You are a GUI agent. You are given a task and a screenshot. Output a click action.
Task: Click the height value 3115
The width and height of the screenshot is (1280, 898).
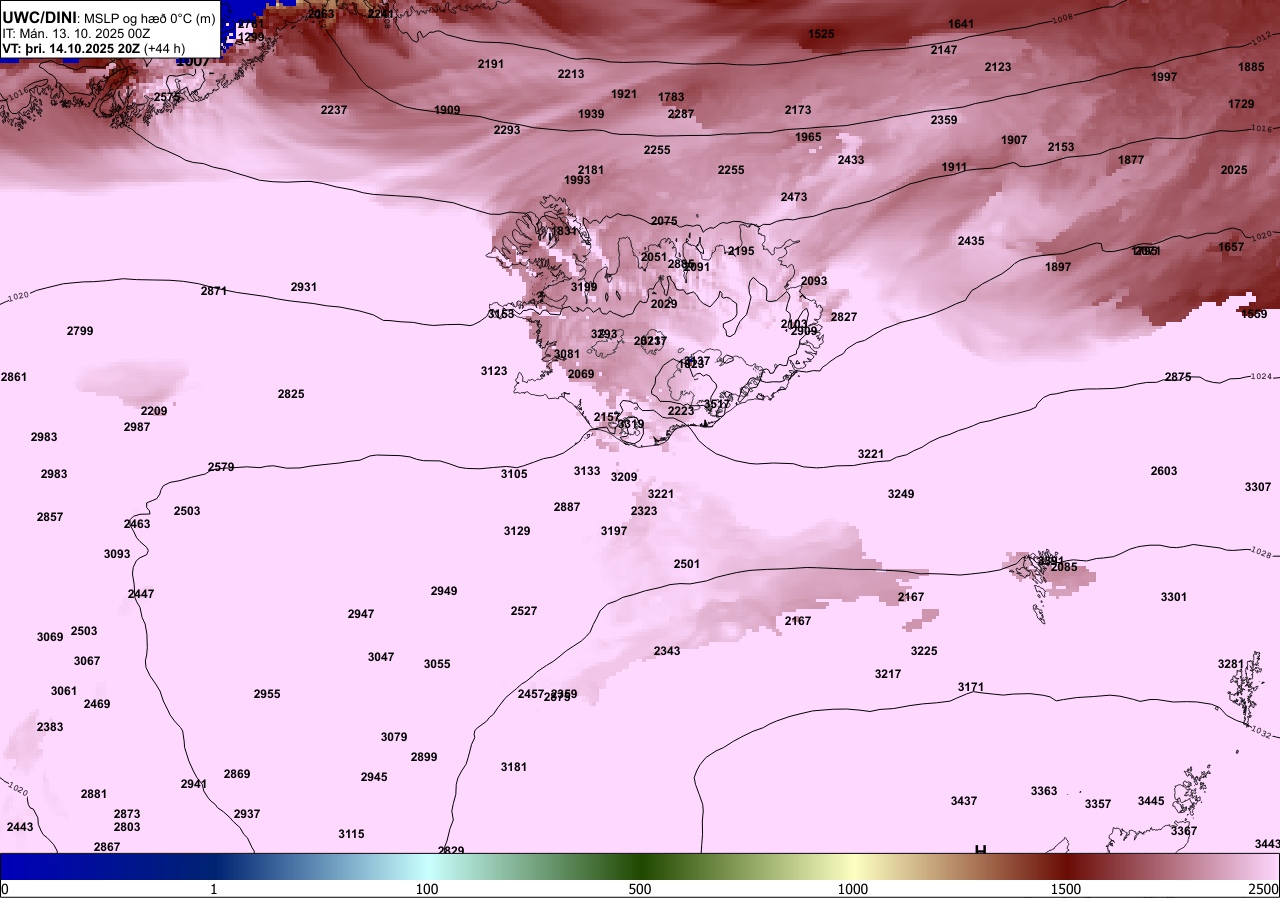(351, 834)
